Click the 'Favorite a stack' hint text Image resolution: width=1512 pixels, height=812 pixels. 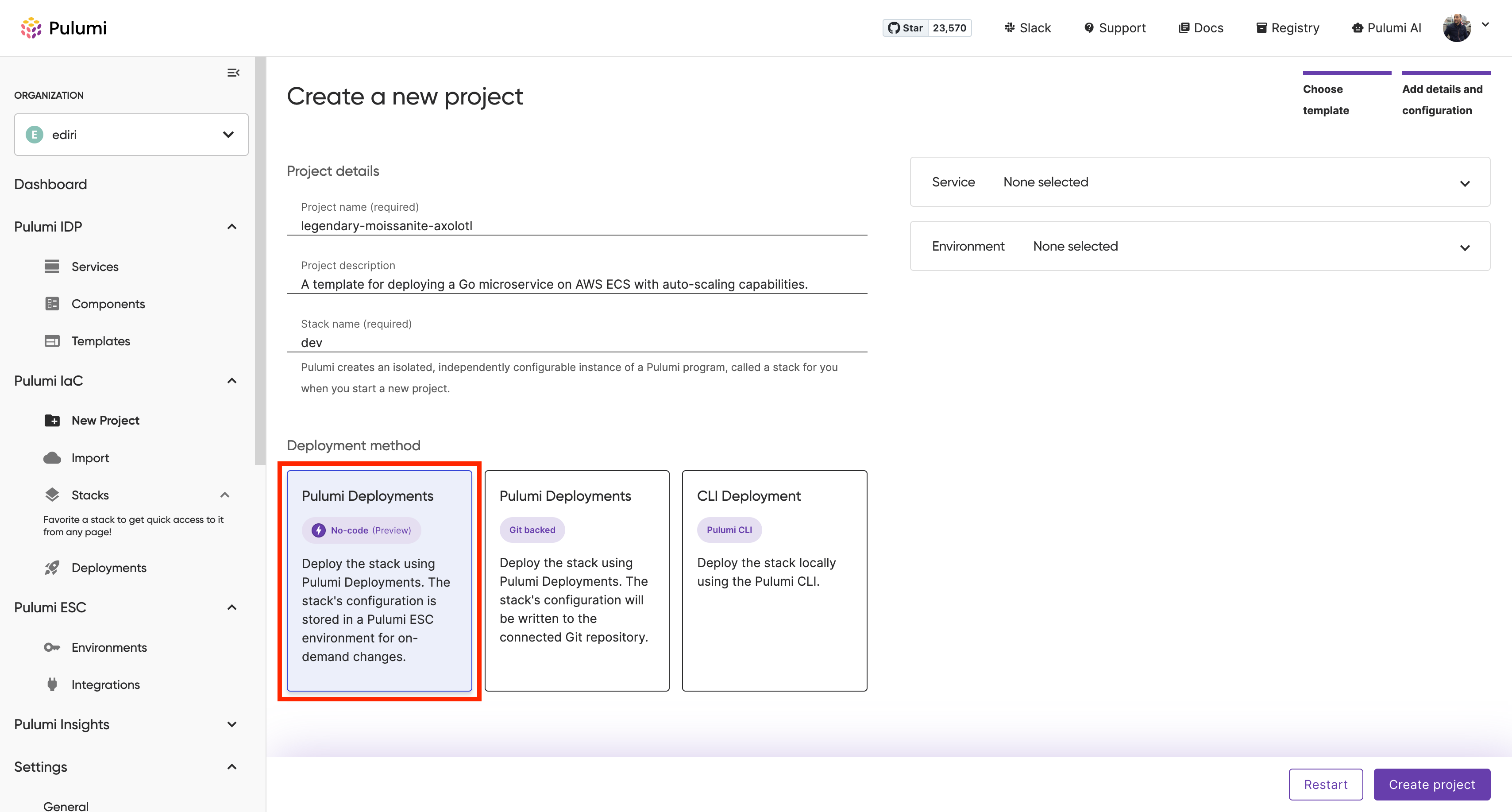point(133,526)
